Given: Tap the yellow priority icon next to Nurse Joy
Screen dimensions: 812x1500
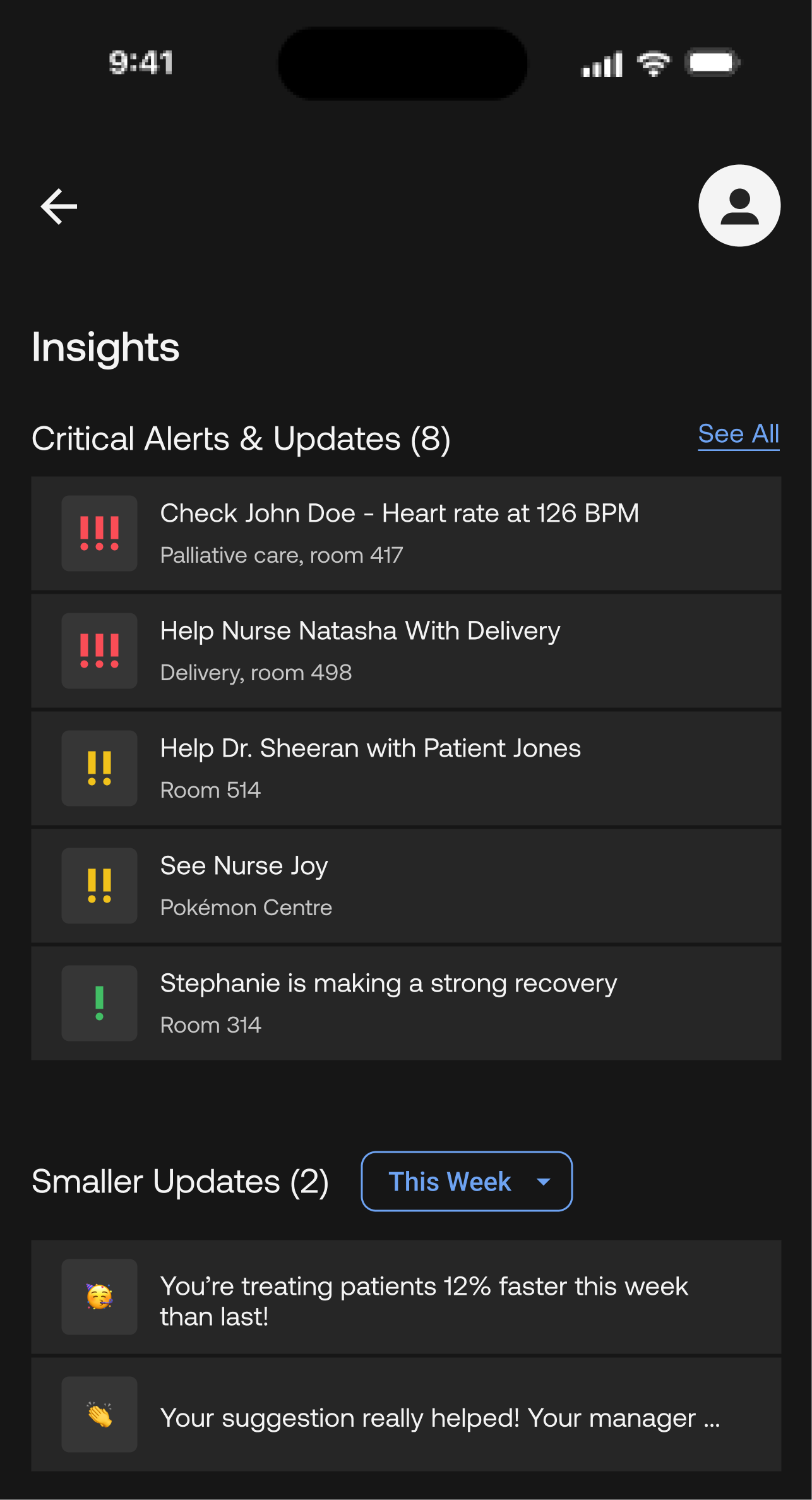Looking at the screenshot, I should 99,885.
